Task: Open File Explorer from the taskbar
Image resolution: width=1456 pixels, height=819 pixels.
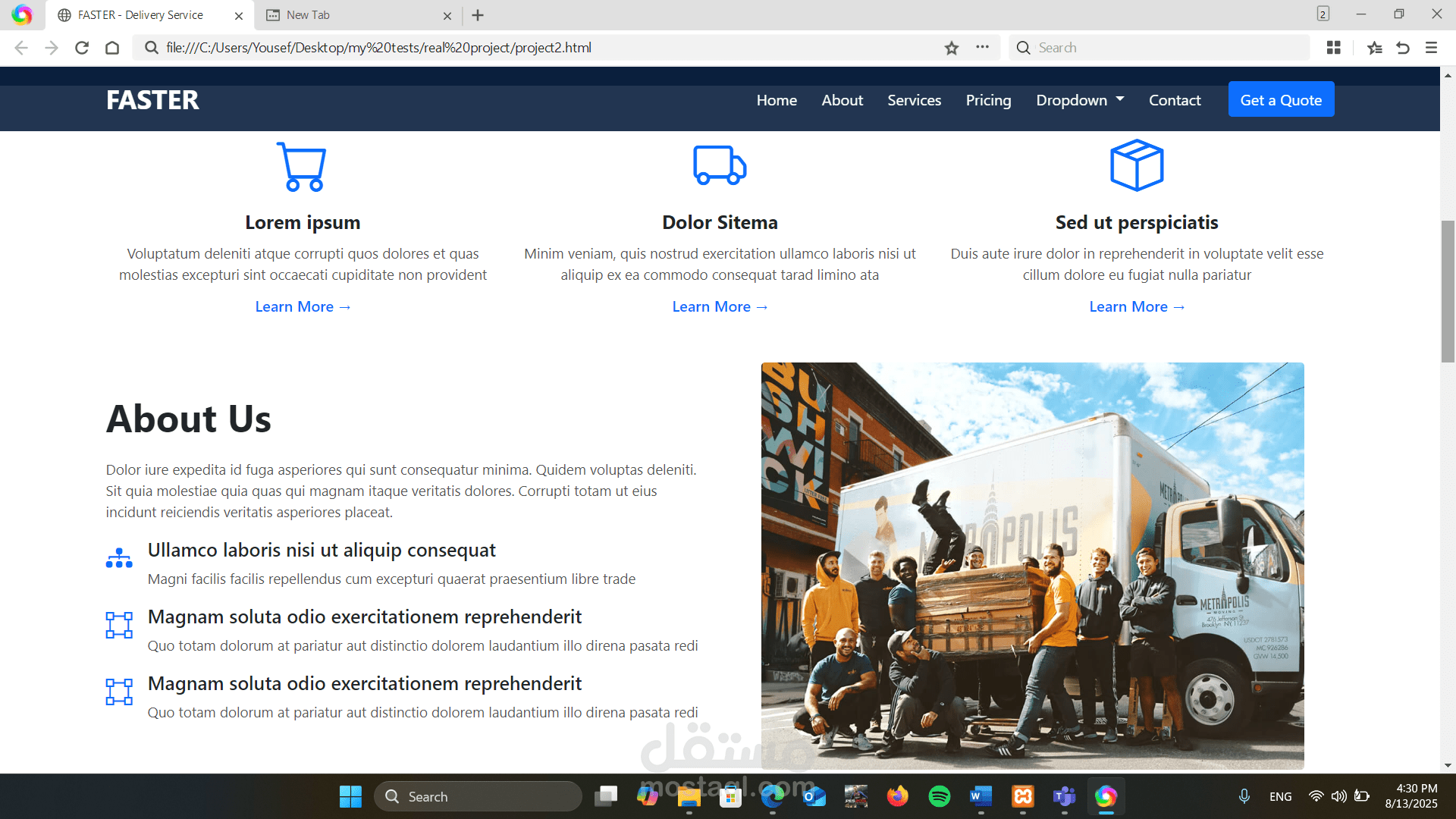Action: coord(689,796)
